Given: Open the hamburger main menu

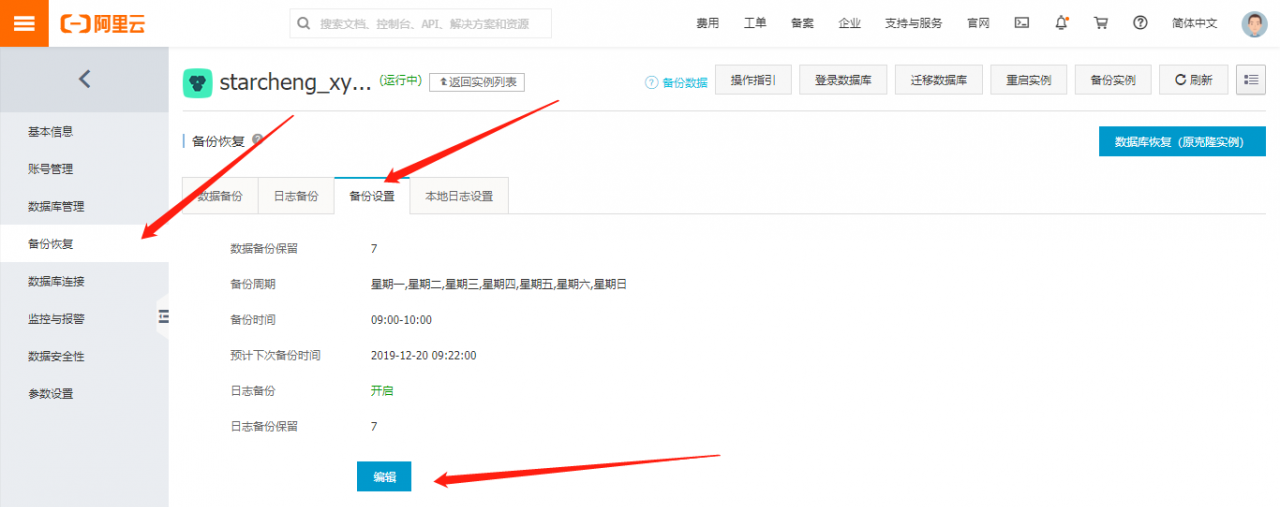Looking at the screenshot, I should point(24,23).
